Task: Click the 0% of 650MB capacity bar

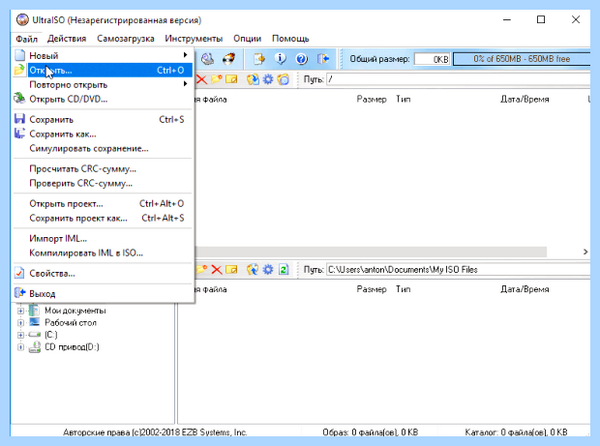Action: tap(521, 59)
